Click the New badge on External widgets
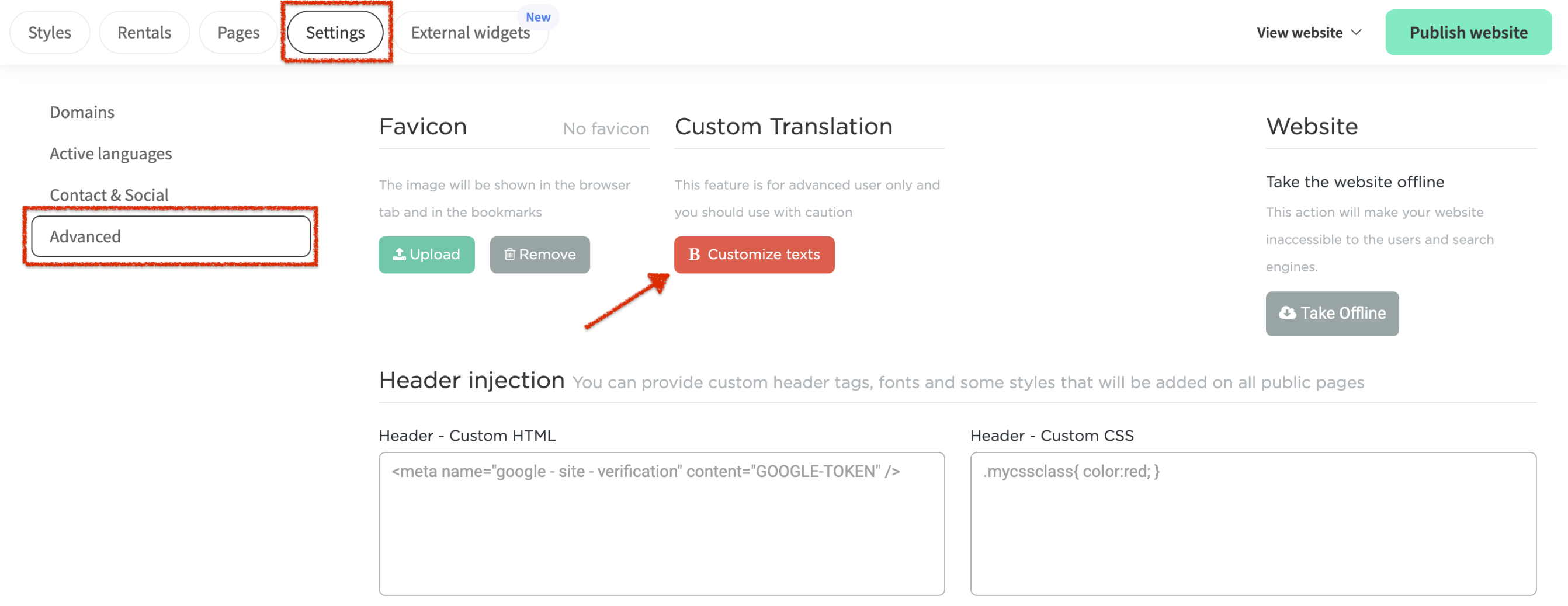The image size is (1568, 606). pyautogui.click(x=538, y=17)
